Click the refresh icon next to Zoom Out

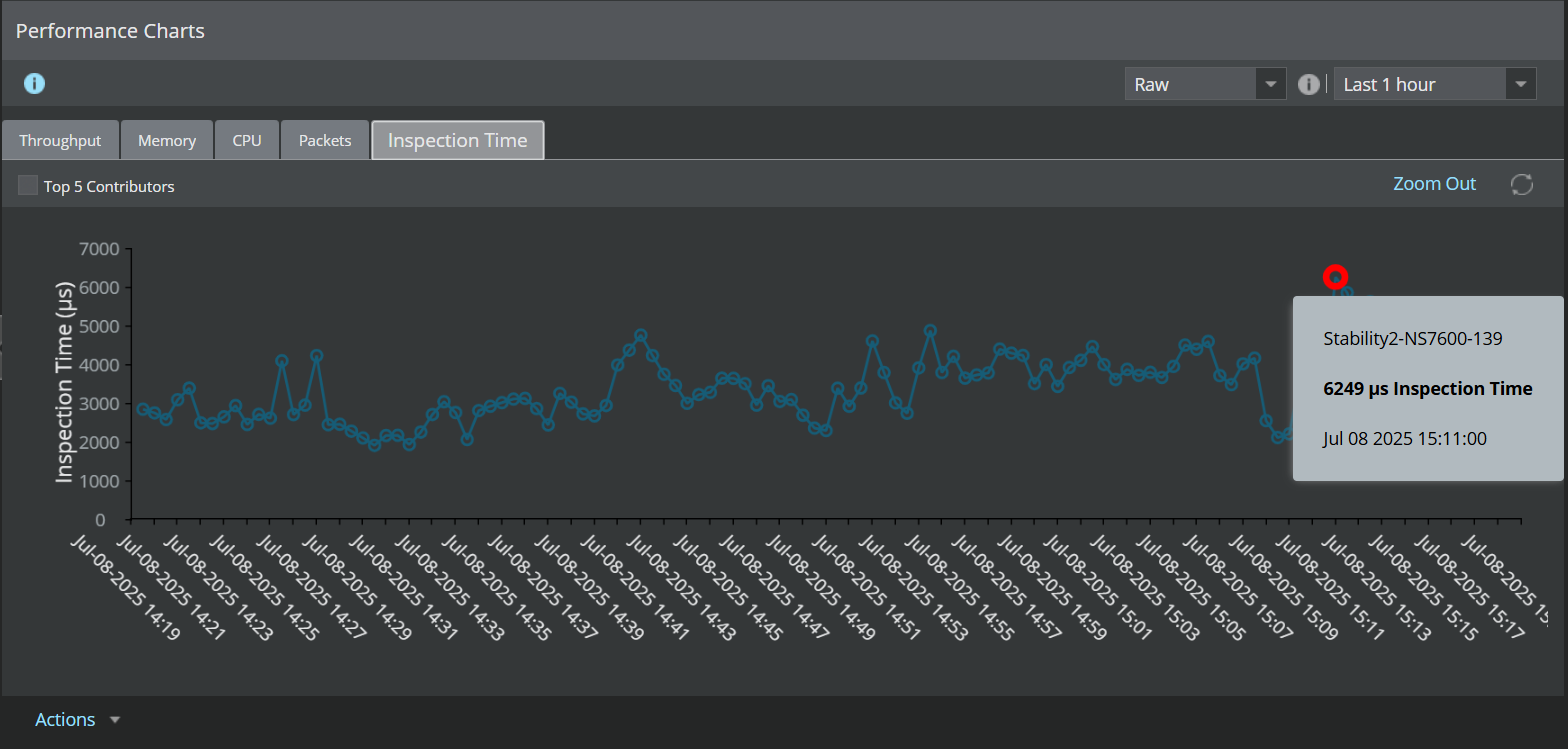point(1522,184)
